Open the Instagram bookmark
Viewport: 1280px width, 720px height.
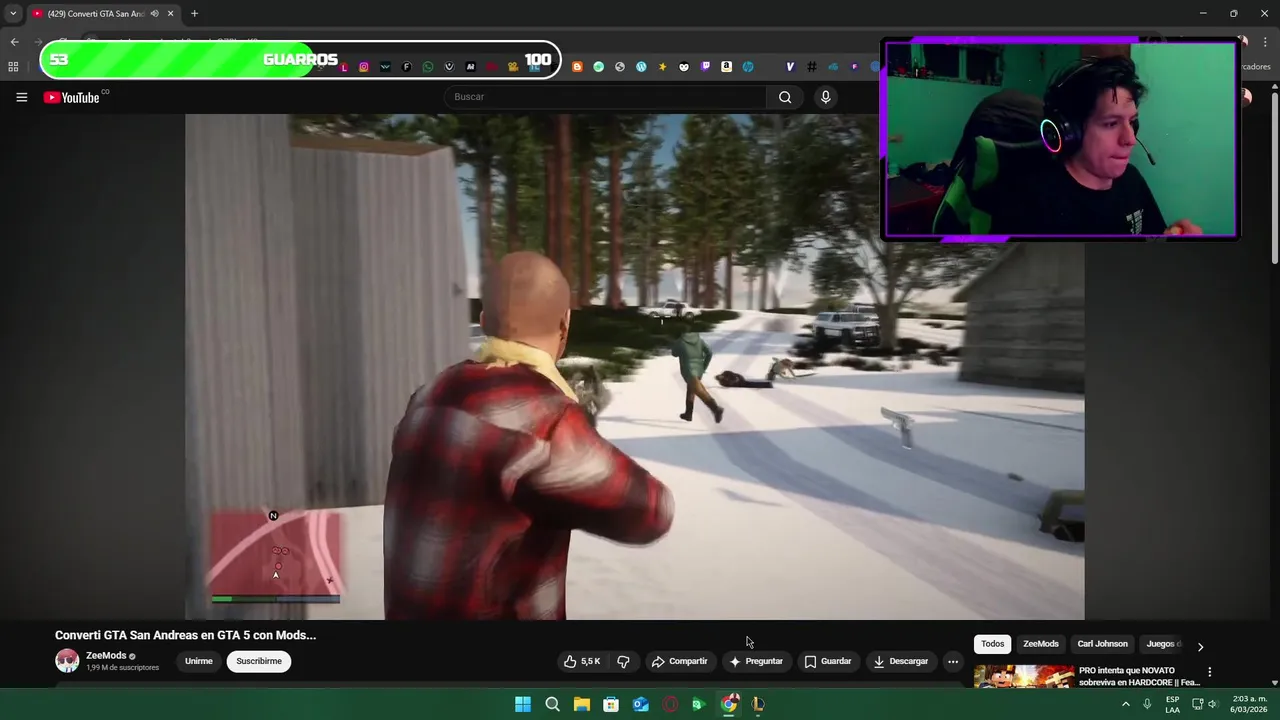364,67
